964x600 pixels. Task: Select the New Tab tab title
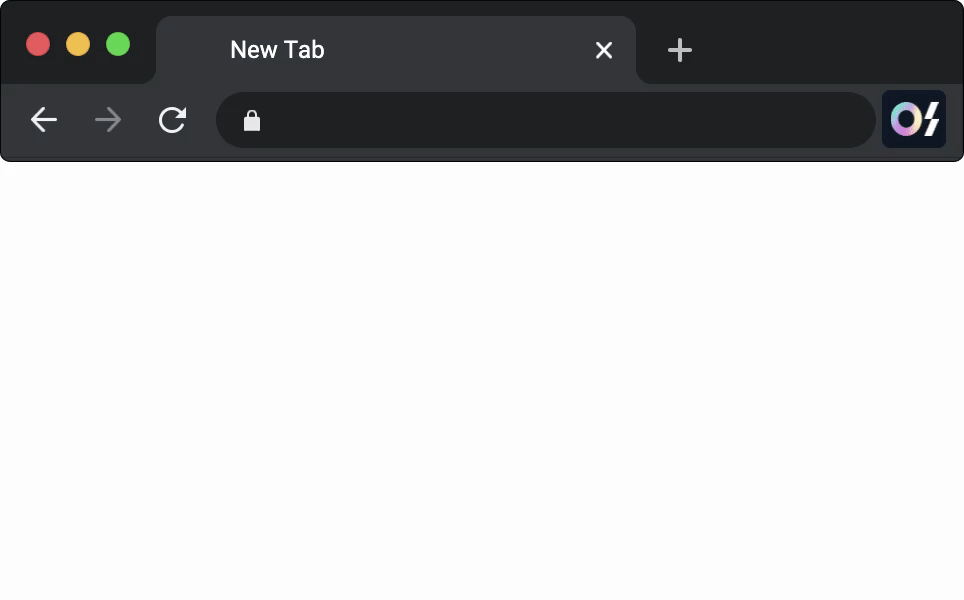[277, 50]
